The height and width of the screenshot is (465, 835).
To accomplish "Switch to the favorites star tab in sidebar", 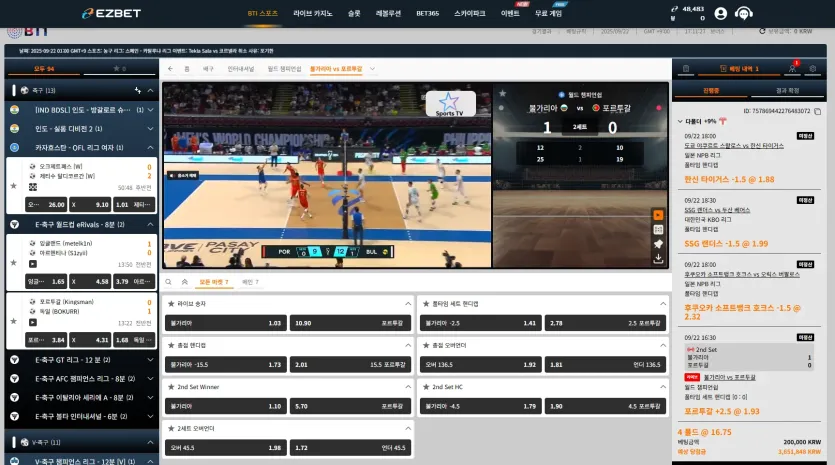I will pyautogui.click(x=119, y=69).
